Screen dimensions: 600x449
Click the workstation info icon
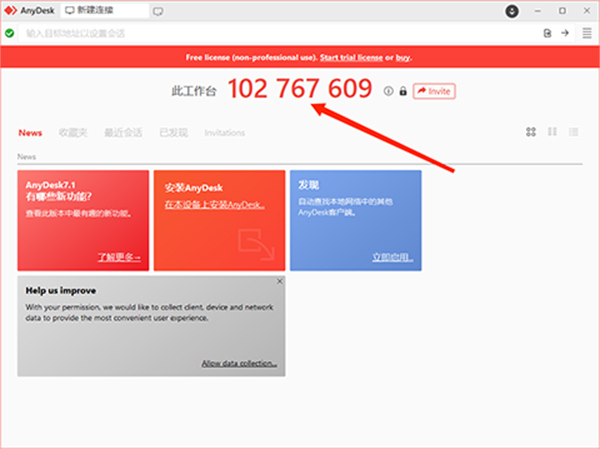pos(388,91)
